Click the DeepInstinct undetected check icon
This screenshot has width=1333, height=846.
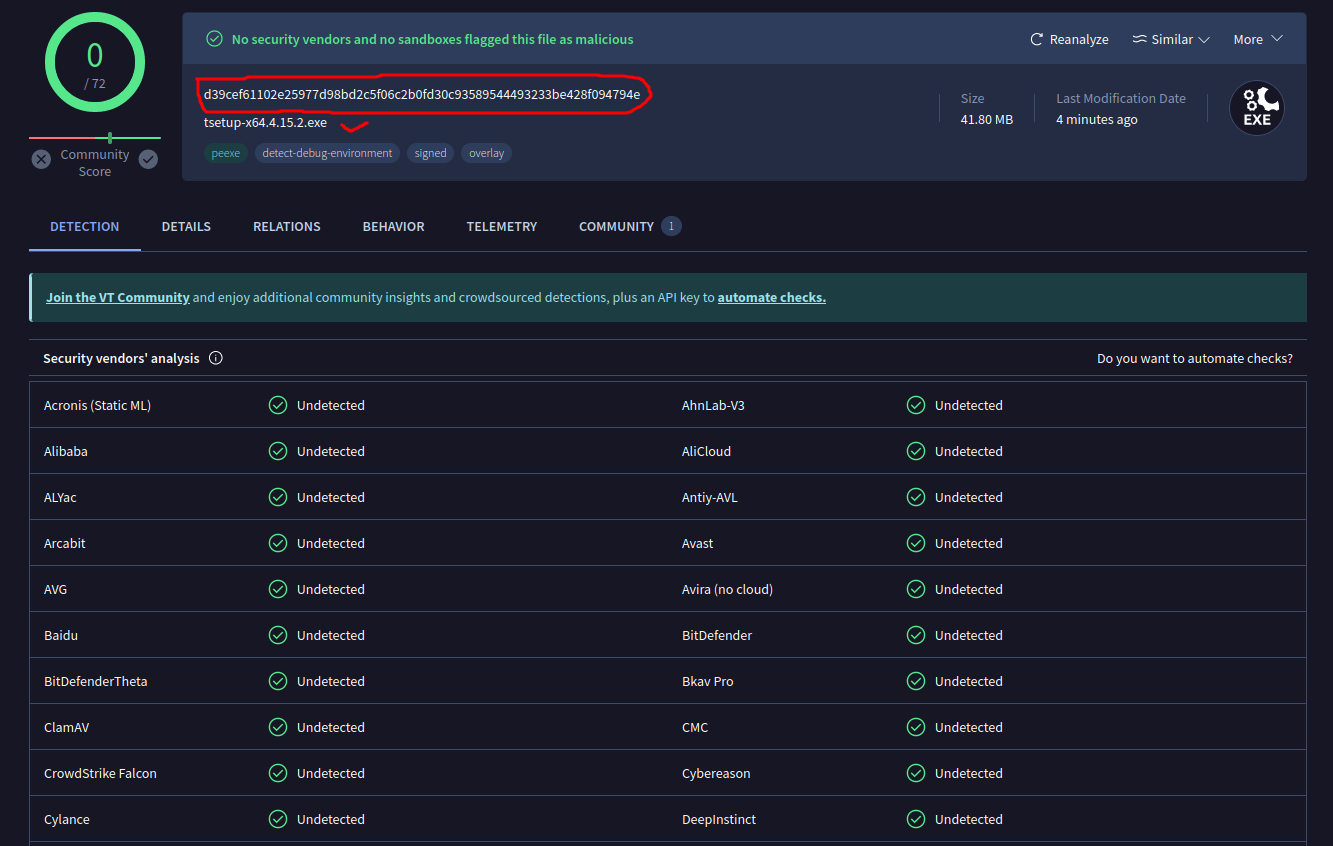coord(916,819)
